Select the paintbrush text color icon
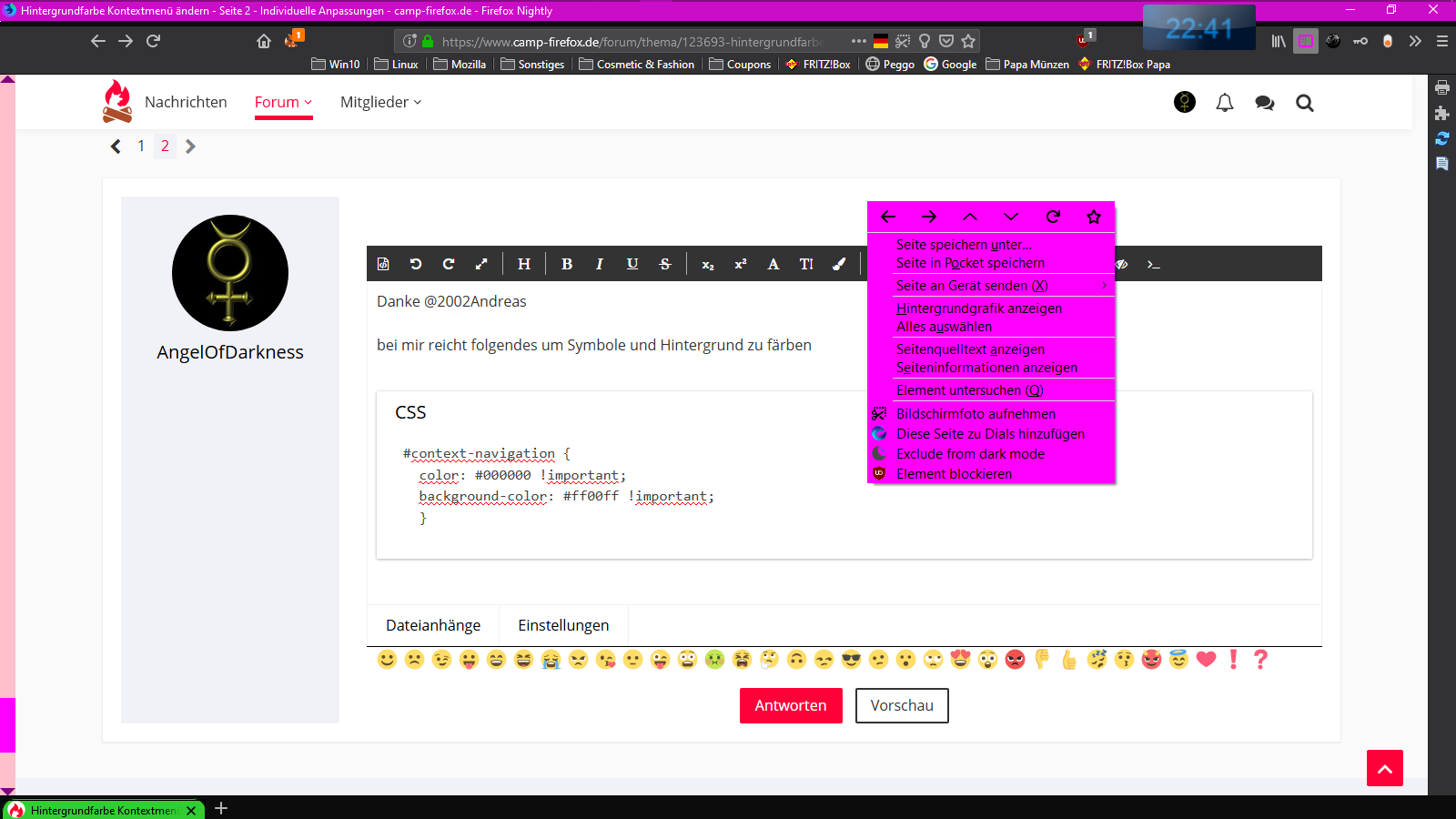Screen dimensions: 1456x819 [x=839, y=264]
